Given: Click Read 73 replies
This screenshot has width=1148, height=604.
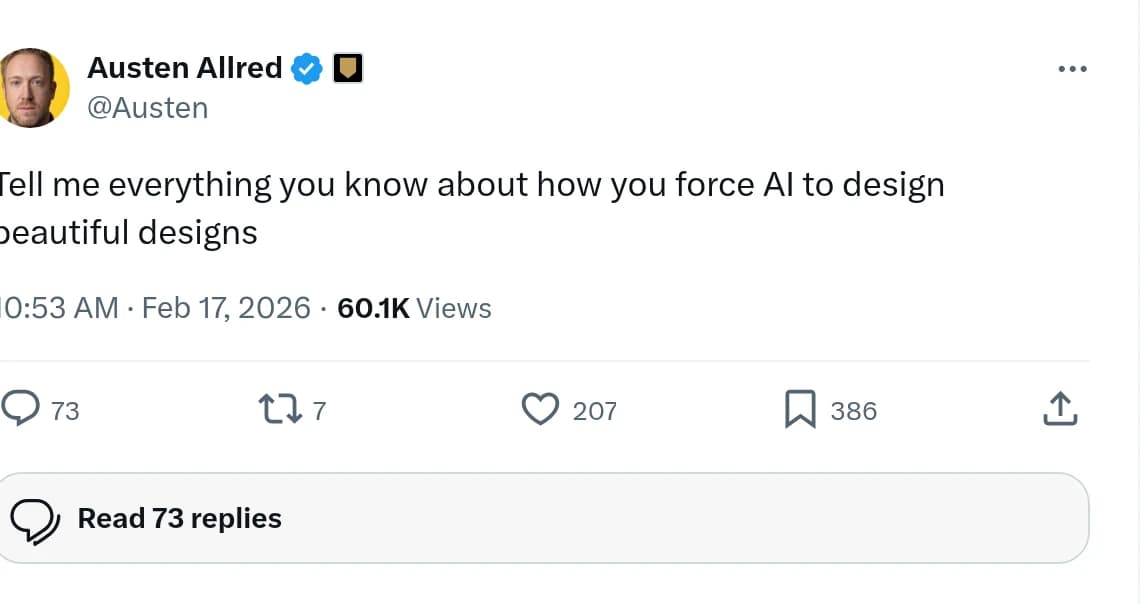Looking at the screenshot, I should click(179, 518).
